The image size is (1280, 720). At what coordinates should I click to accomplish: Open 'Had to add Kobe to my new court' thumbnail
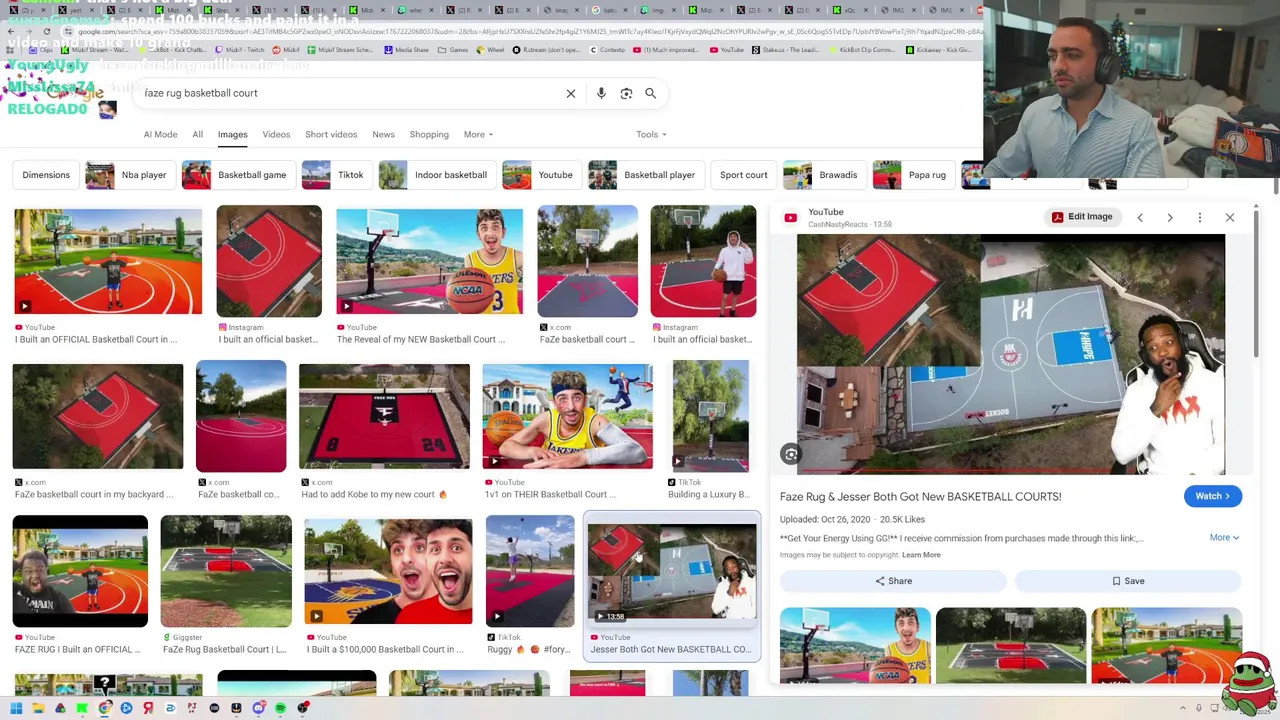pos(384,416)
